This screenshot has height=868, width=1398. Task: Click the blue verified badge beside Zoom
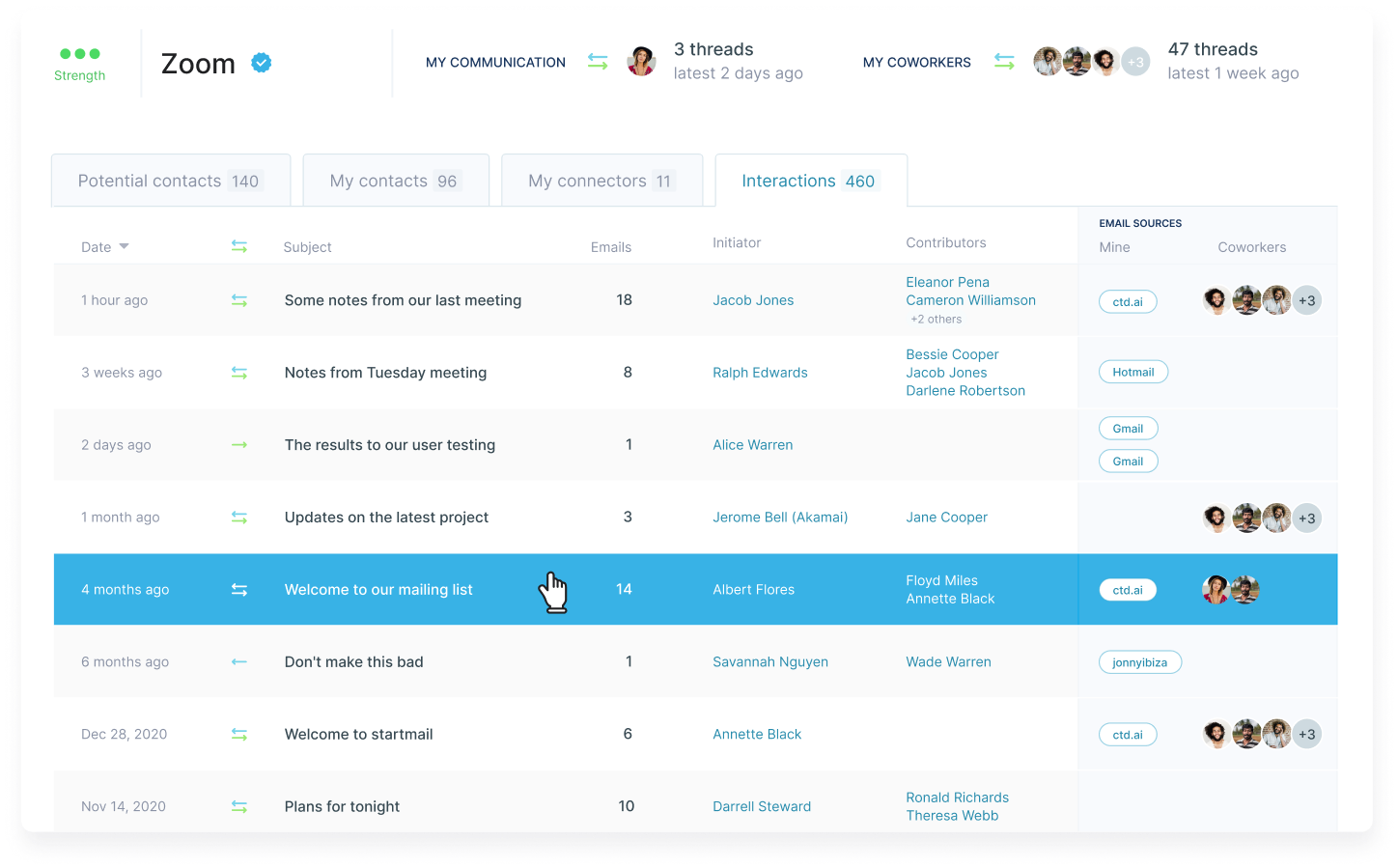pyautogui.click(x=262, y=63)
